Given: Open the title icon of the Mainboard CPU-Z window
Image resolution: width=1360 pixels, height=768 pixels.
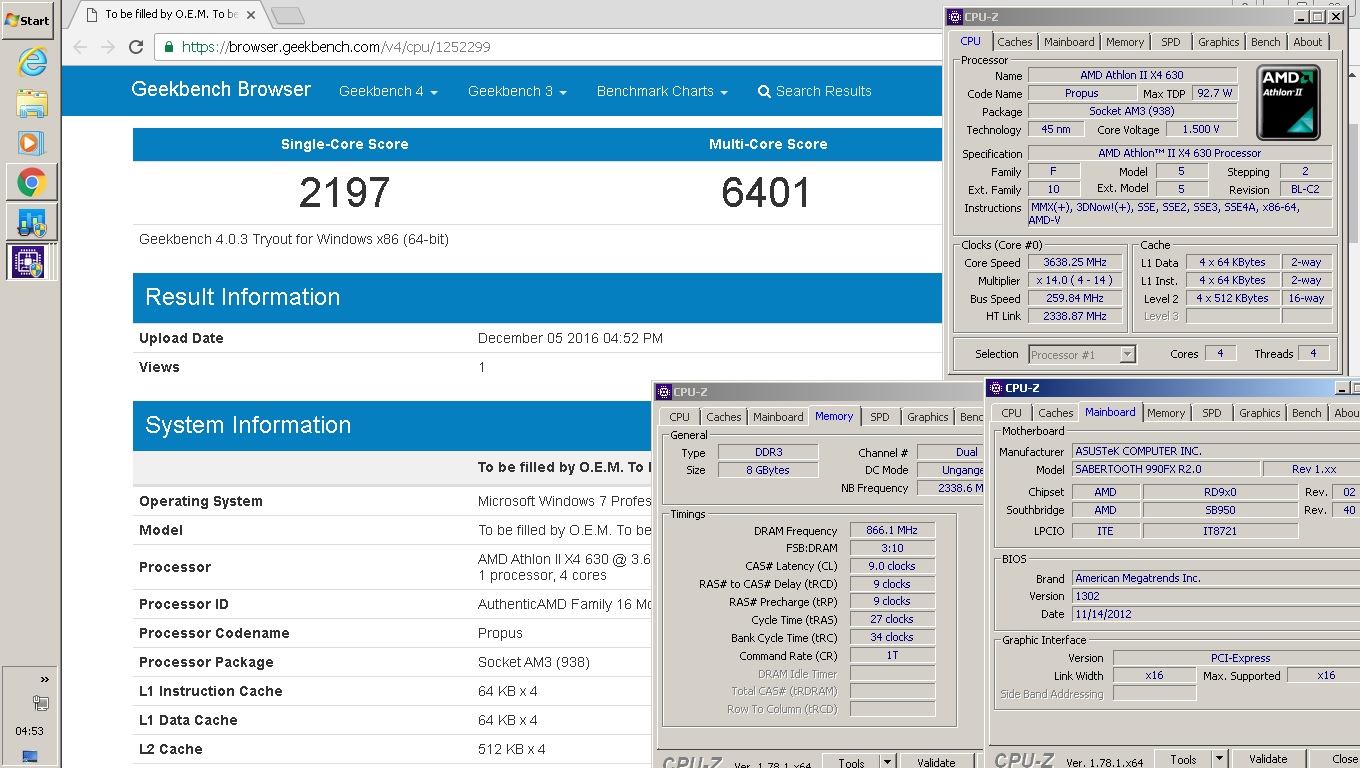Looking at the screenshot, I should pyautogui.click(x=996, y=388).
